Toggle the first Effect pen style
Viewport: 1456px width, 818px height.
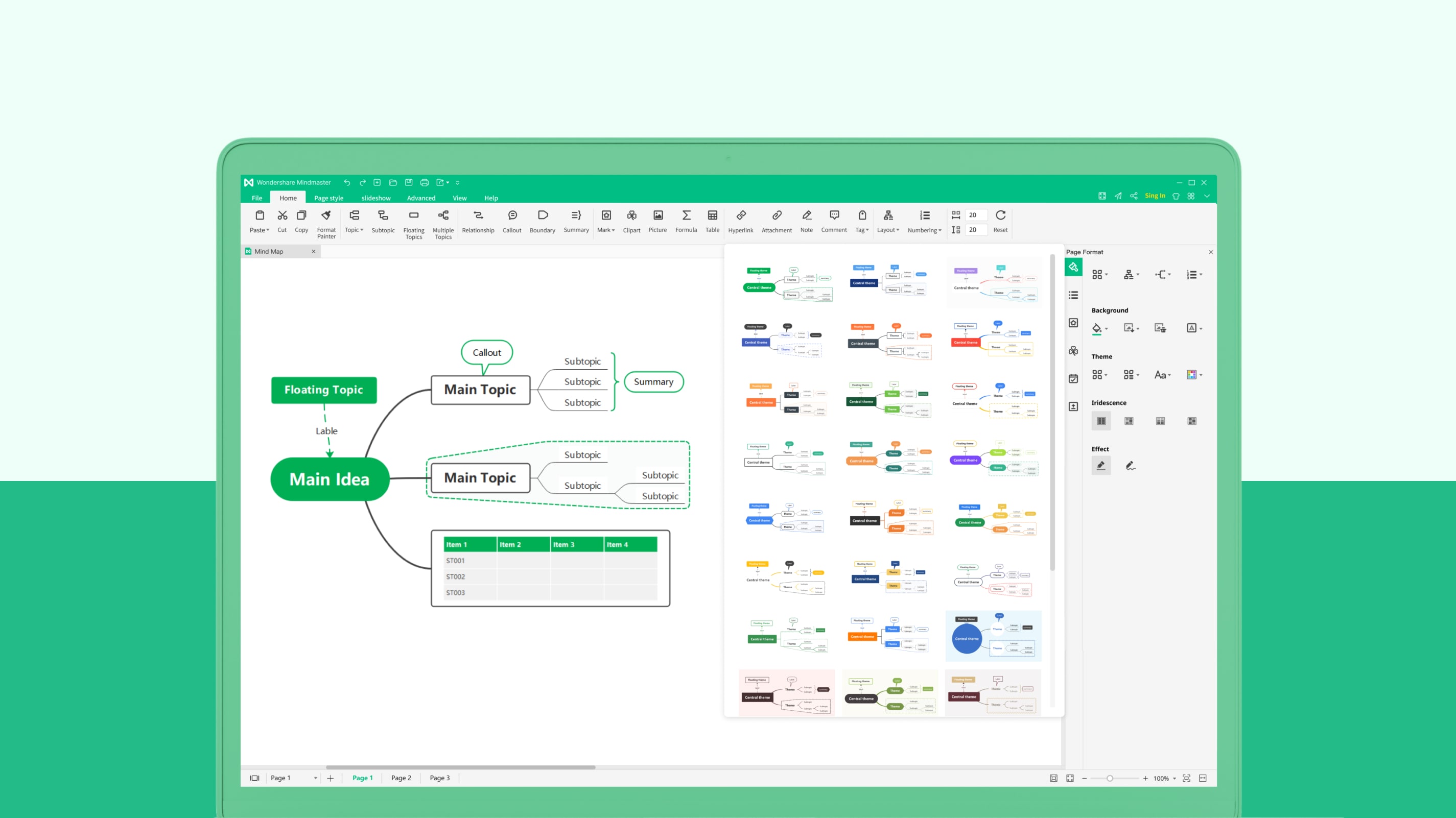tap(1101, 466)
